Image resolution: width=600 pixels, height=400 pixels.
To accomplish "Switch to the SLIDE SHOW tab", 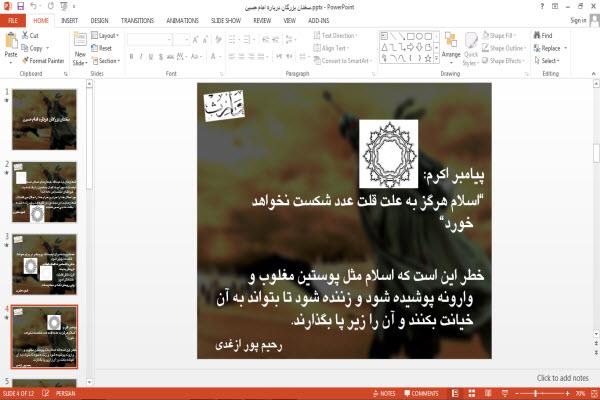I will coord(226,21).
